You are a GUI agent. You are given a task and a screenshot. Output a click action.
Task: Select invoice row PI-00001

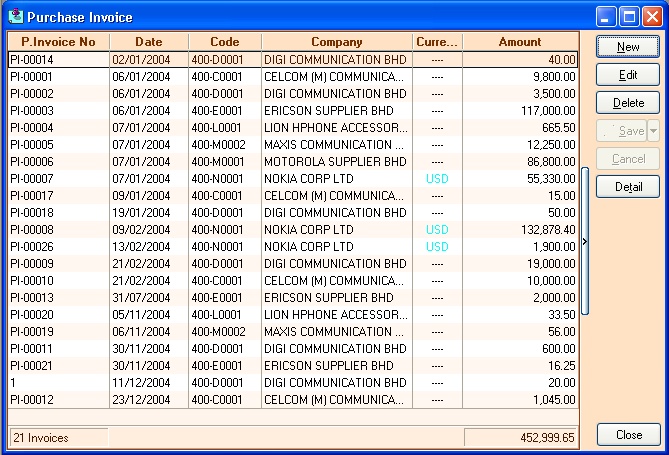(293, 77)
